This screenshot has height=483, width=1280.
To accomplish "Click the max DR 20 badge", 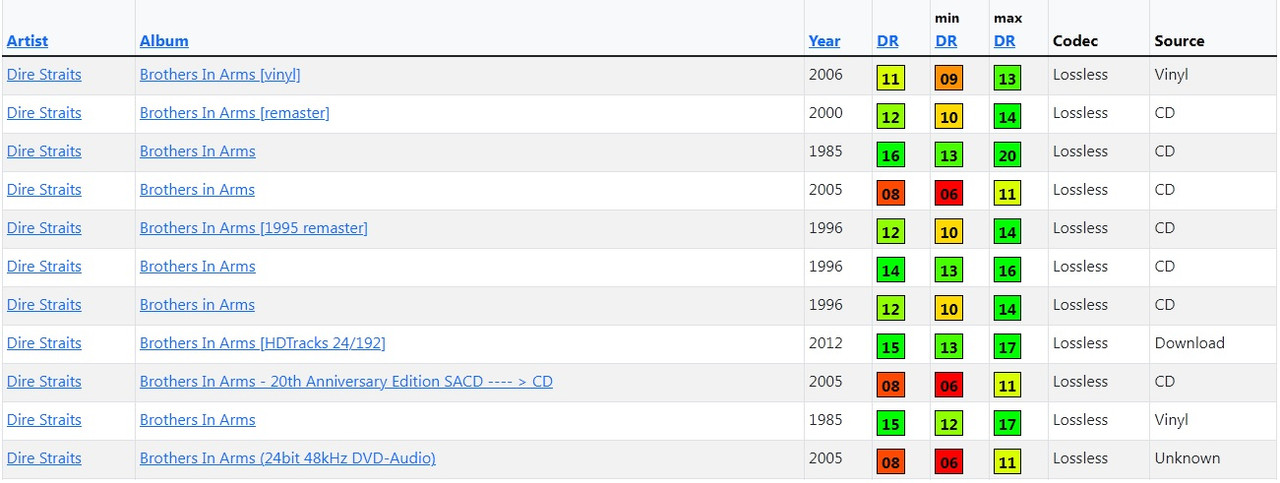I will [x=1007, y=155].
